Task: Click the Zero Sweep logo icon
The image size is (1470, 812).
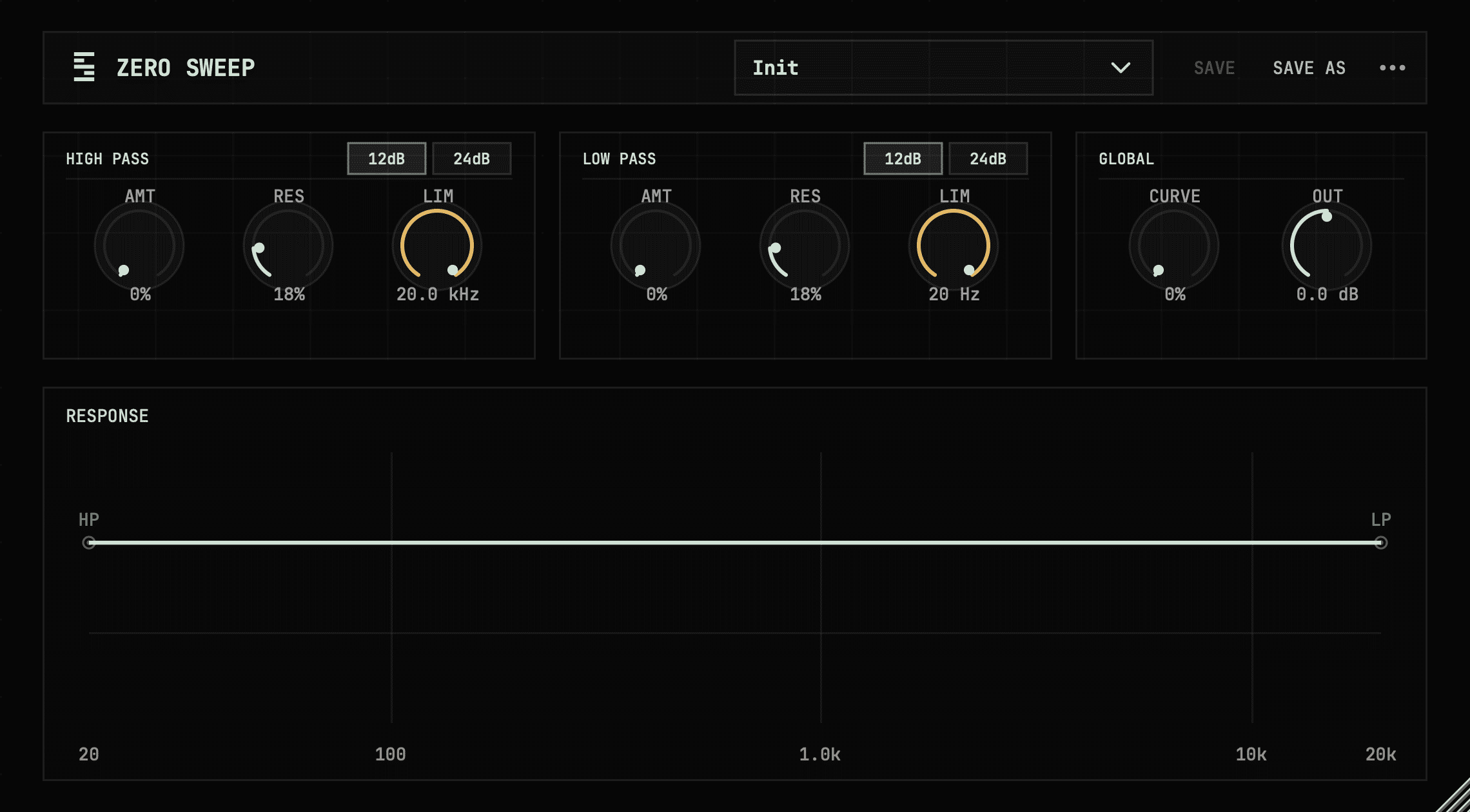Action: pos(84,67)
